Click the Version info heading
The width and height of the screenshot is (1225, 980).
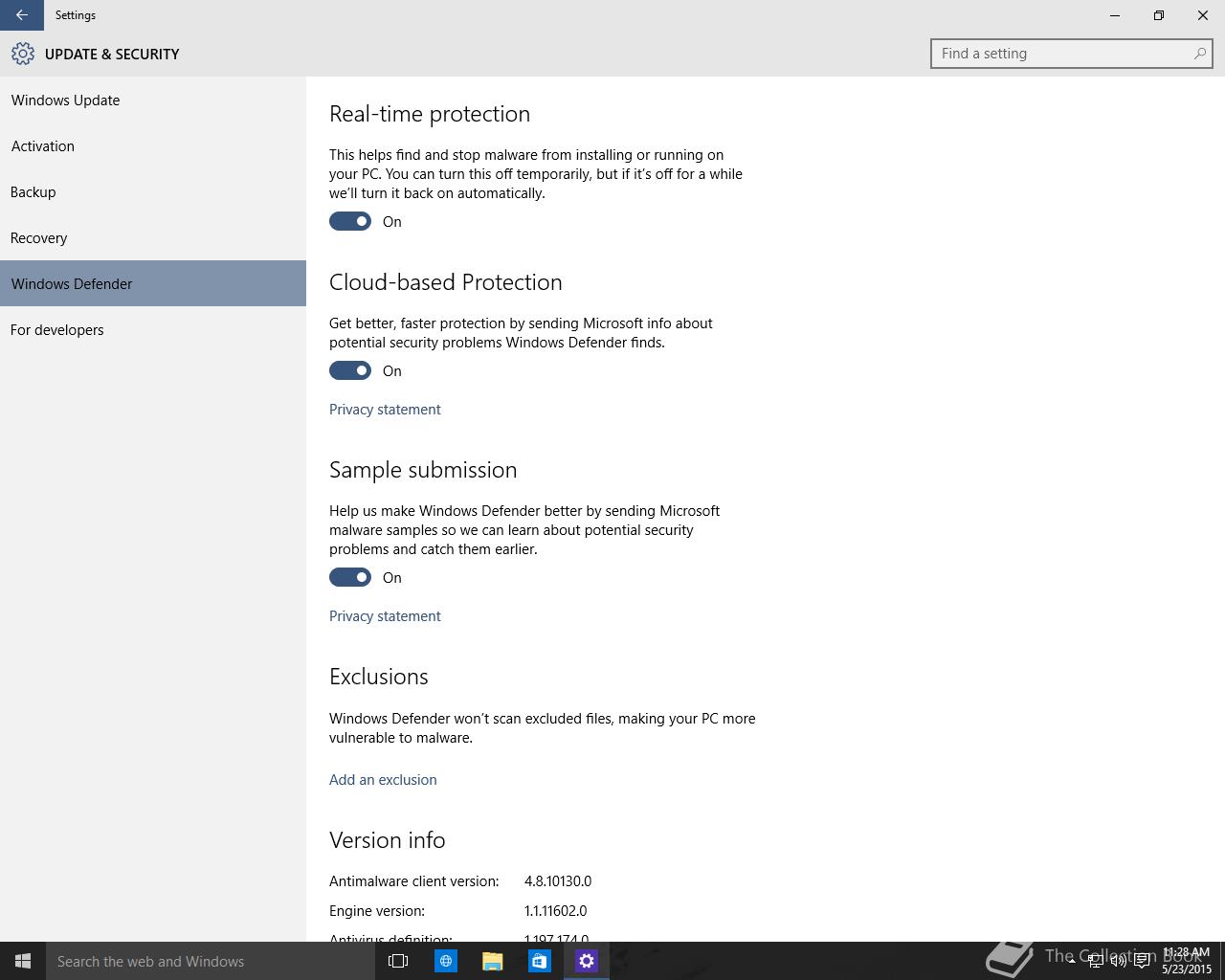click(x=388, y=839)
